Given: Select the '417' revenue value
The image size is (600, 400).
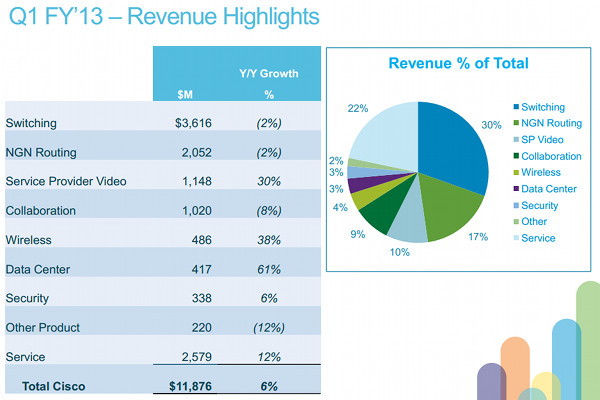Looking at the screenshot, I should click(201, 269).
